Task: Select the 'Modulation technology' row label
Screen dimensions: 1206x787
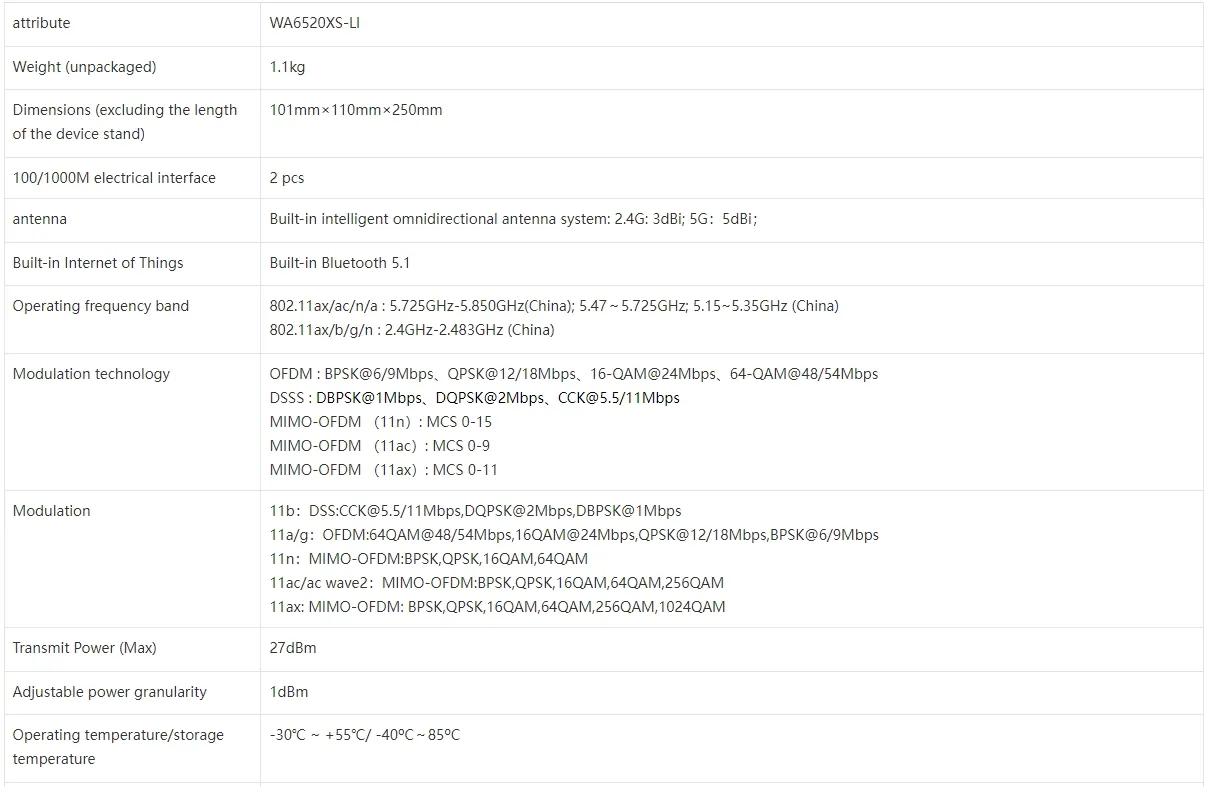Action: pyautogui.click(x=91, y=374)
